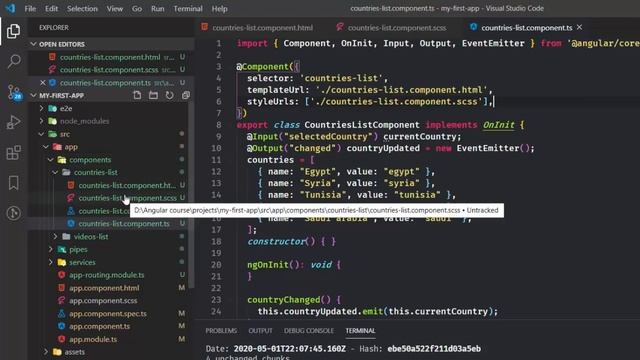Click the countryChanged method name on line 23
Image resolution: width=640 pixels, height=360 pixels.
(x=284, y=300)
